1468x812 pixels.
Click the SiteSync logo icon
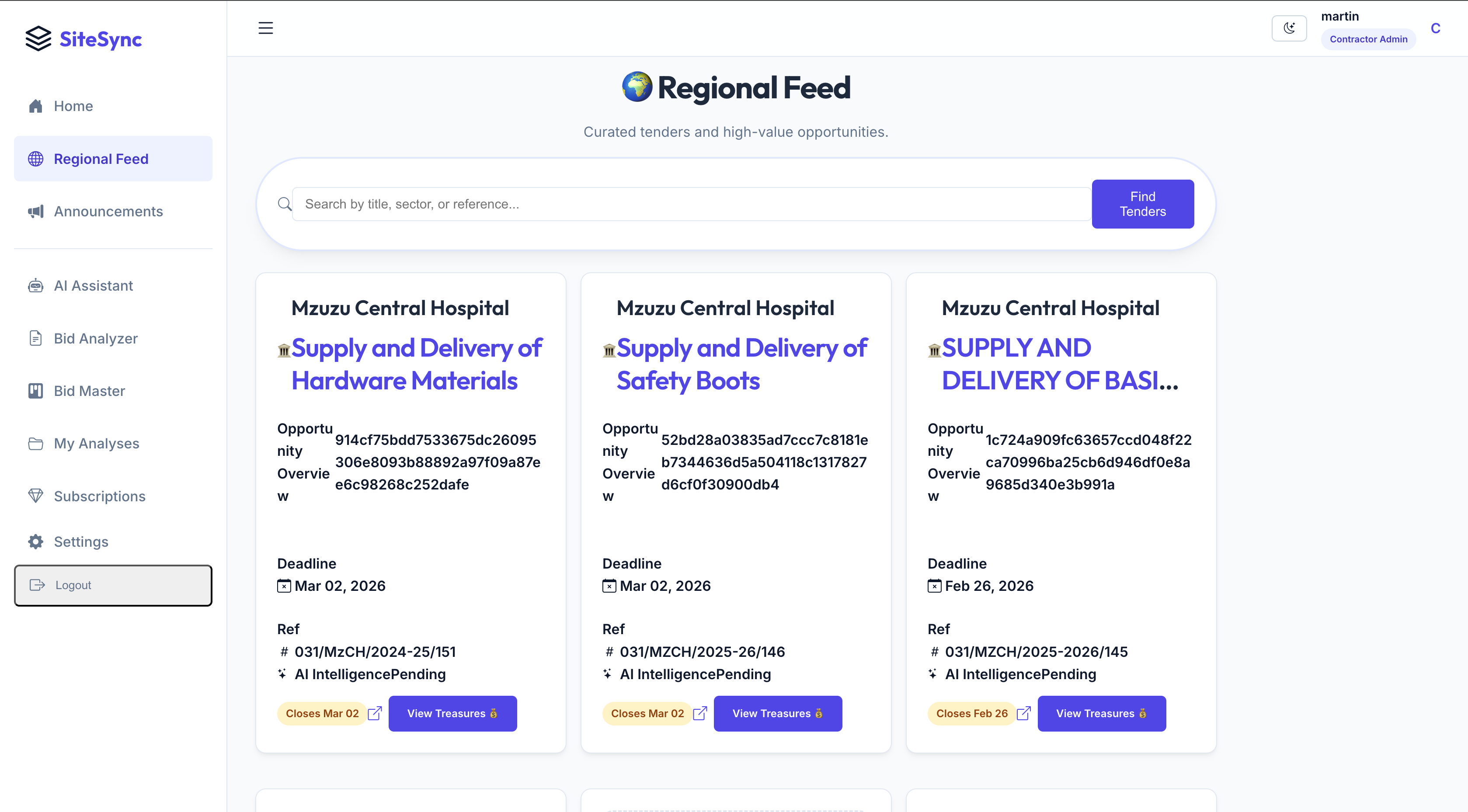38,39
